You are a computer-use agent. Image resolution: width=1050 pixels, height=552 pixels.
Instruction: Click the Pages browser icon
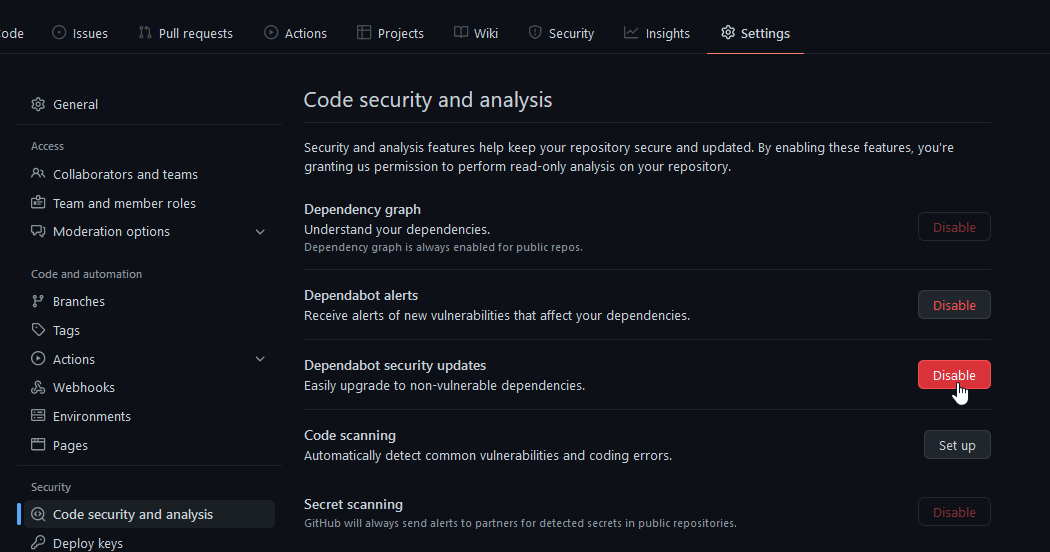click(38, 444)
